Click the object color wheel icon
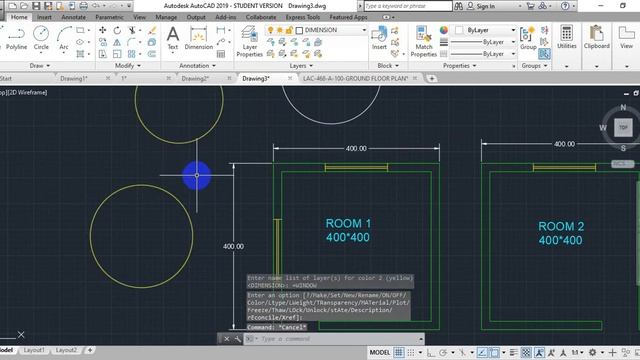 [x=444, y=30]
